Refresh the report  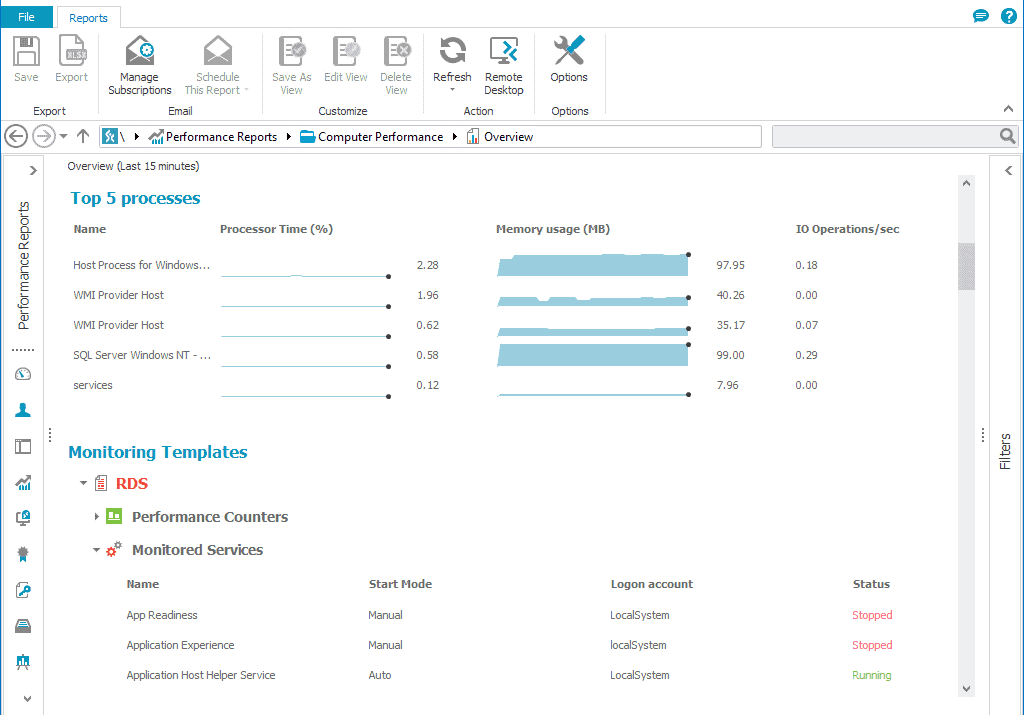[452, 59]
